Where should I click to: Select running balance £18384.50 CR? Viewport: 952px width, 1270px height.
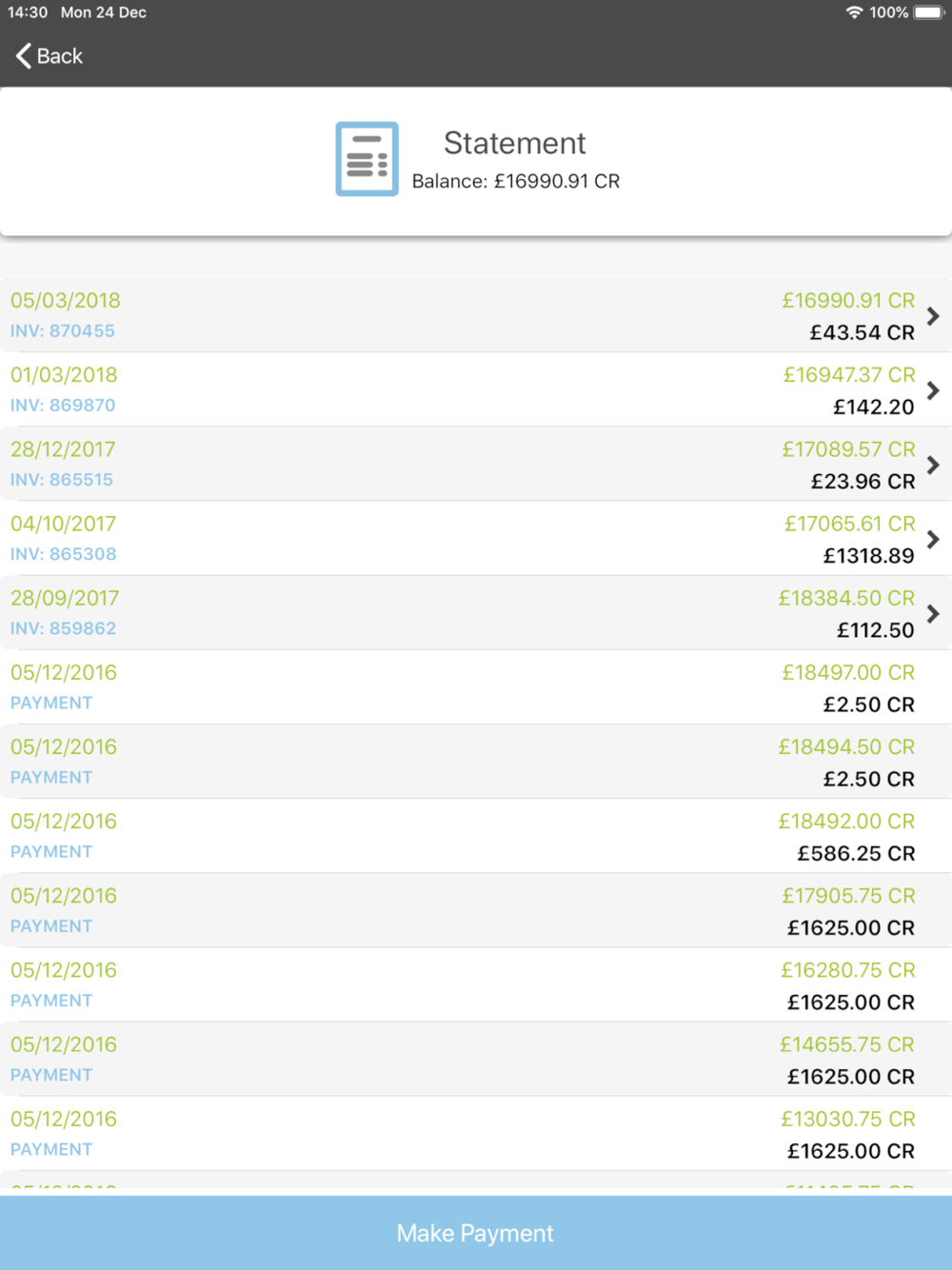click(846, 598)
